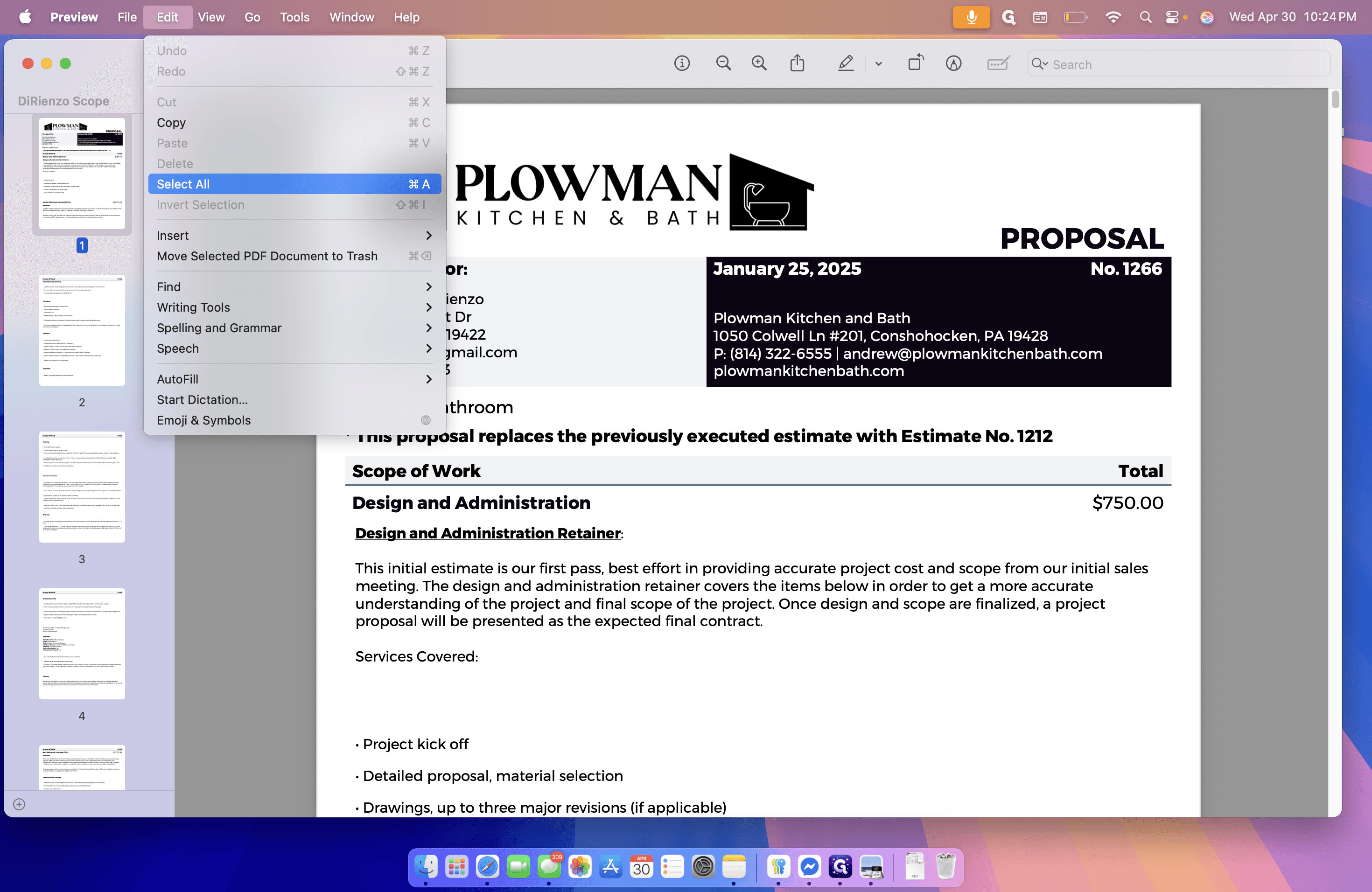
Task: Open the Help menu
Action: click(x=406, y=17)
